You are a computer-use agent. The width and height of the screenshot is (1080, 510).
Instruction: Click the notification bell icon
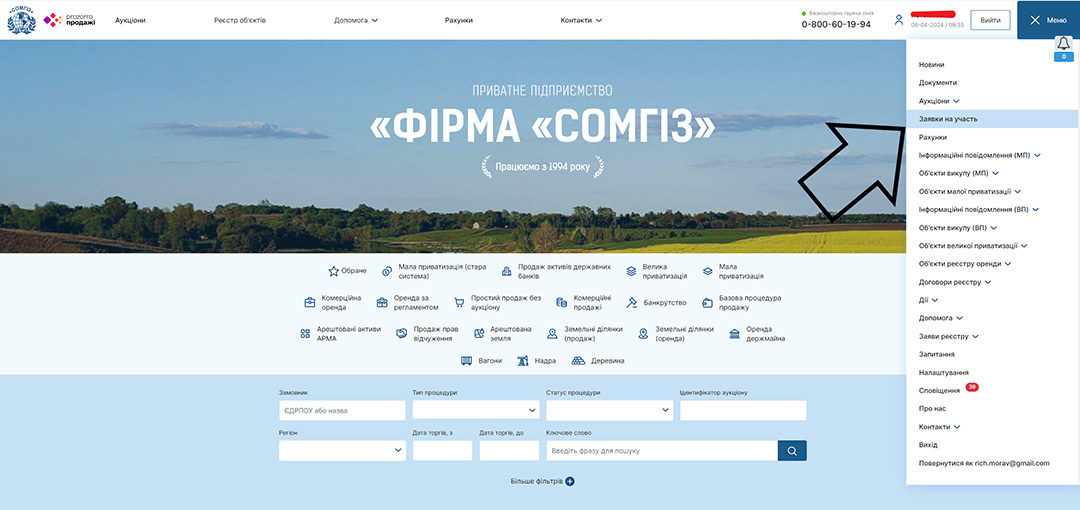pos(1063,43)
